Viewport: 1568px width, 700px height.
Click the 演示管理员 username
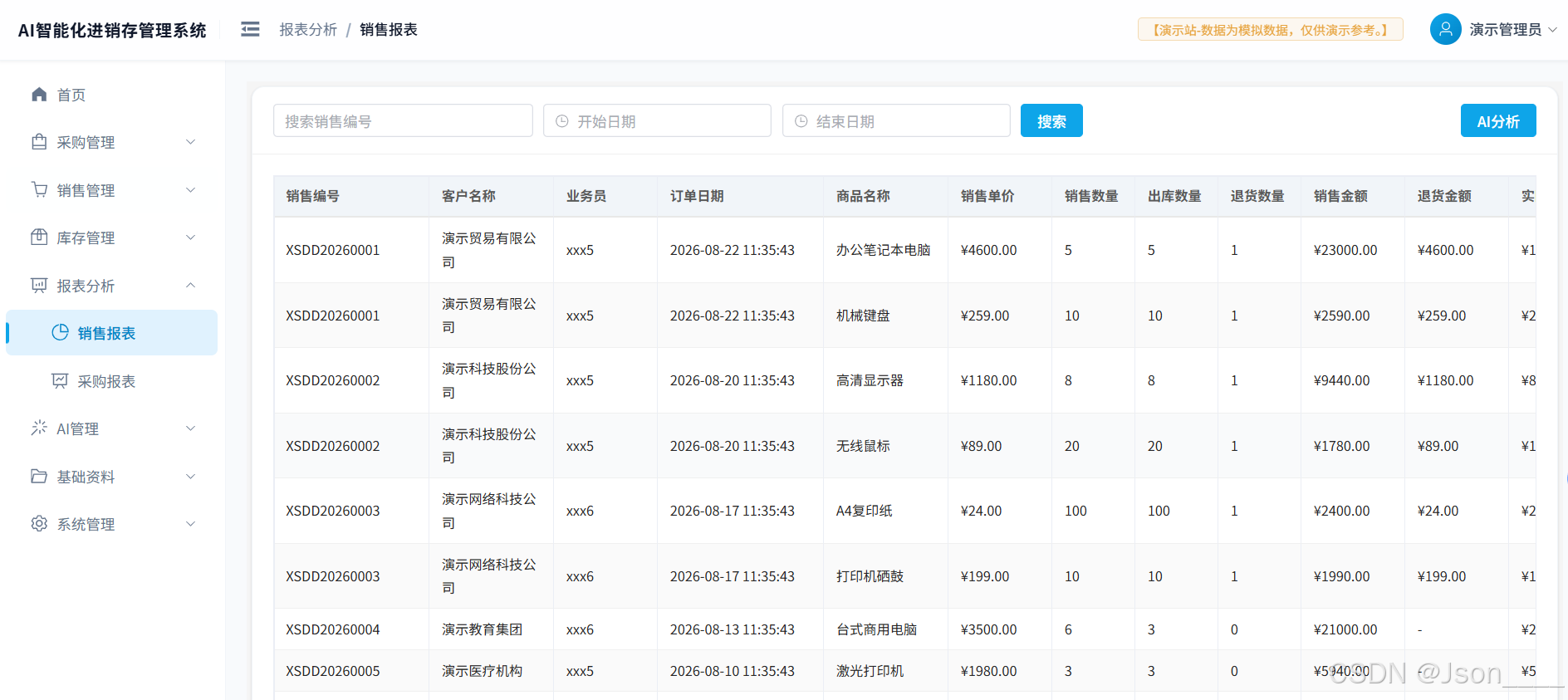pyautogui.click(x=1506, y=30)
